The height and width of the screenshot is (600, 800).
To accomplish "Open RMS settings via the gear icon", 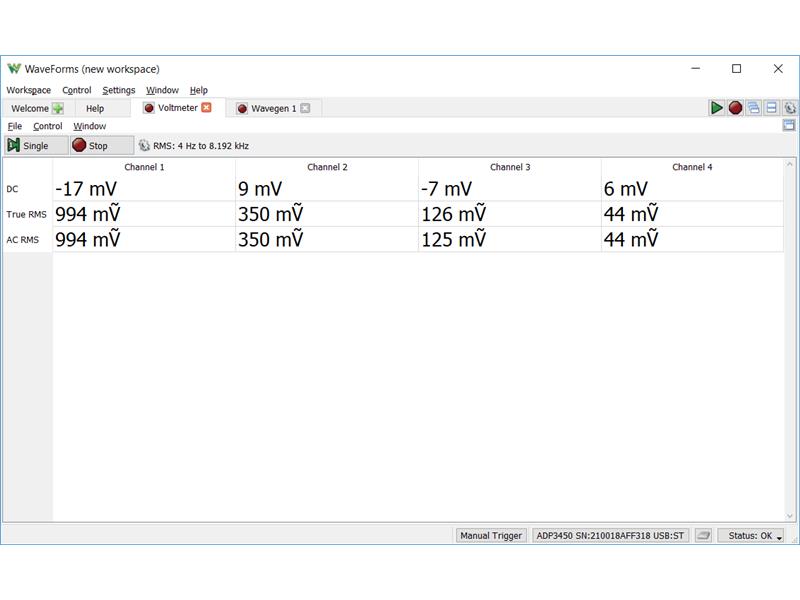I will [144, 145].
